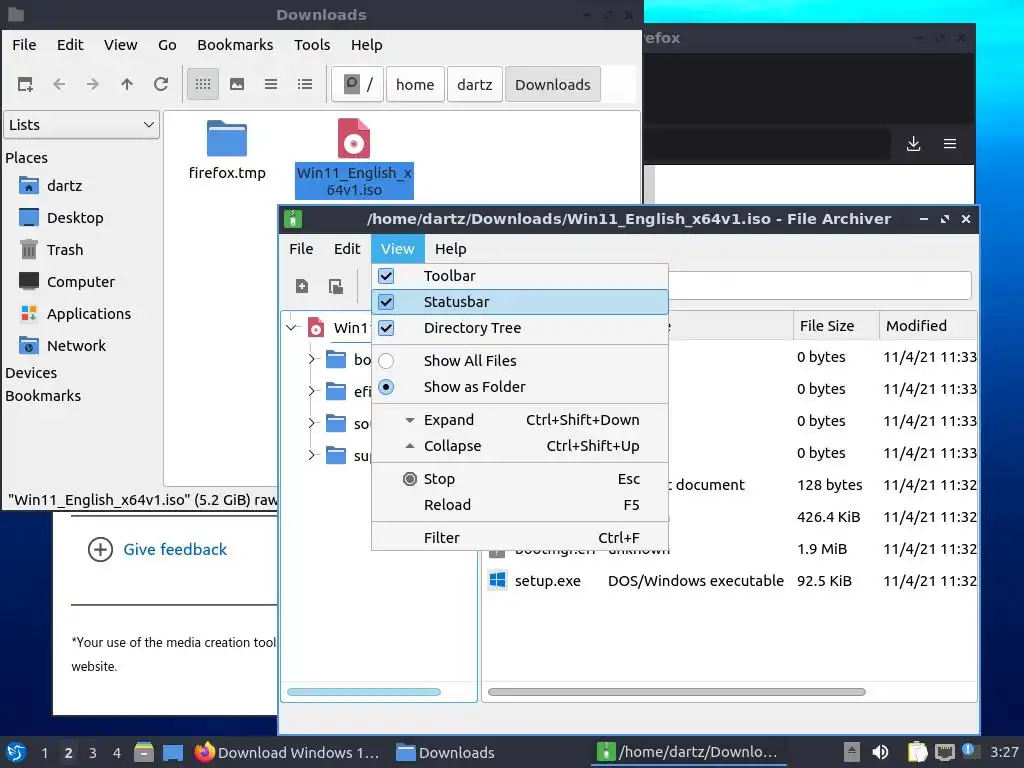
Task: Open Go menu in file manager
Action: tap(167, 45)
